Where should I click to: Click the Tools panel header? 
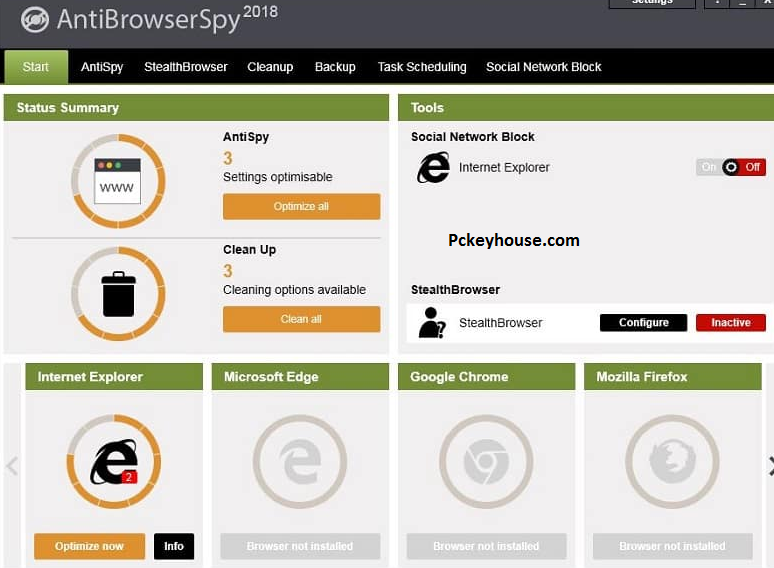coord(586,108)
